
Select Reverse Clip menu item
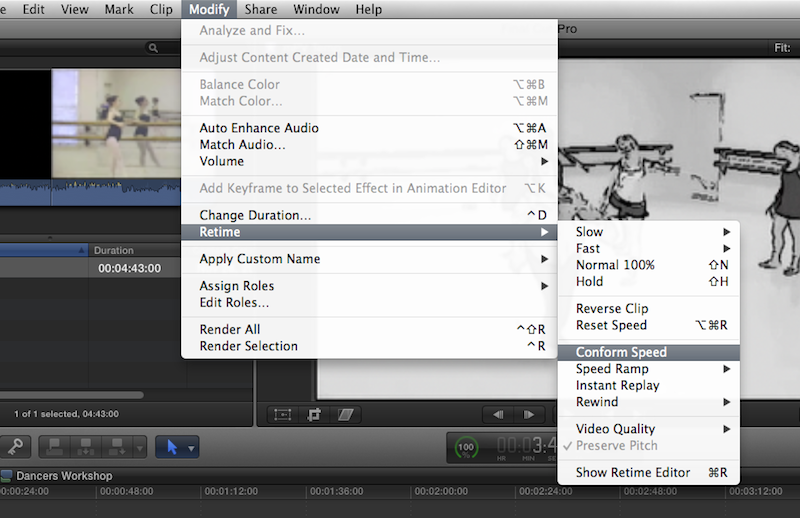(x=612, y=309)
